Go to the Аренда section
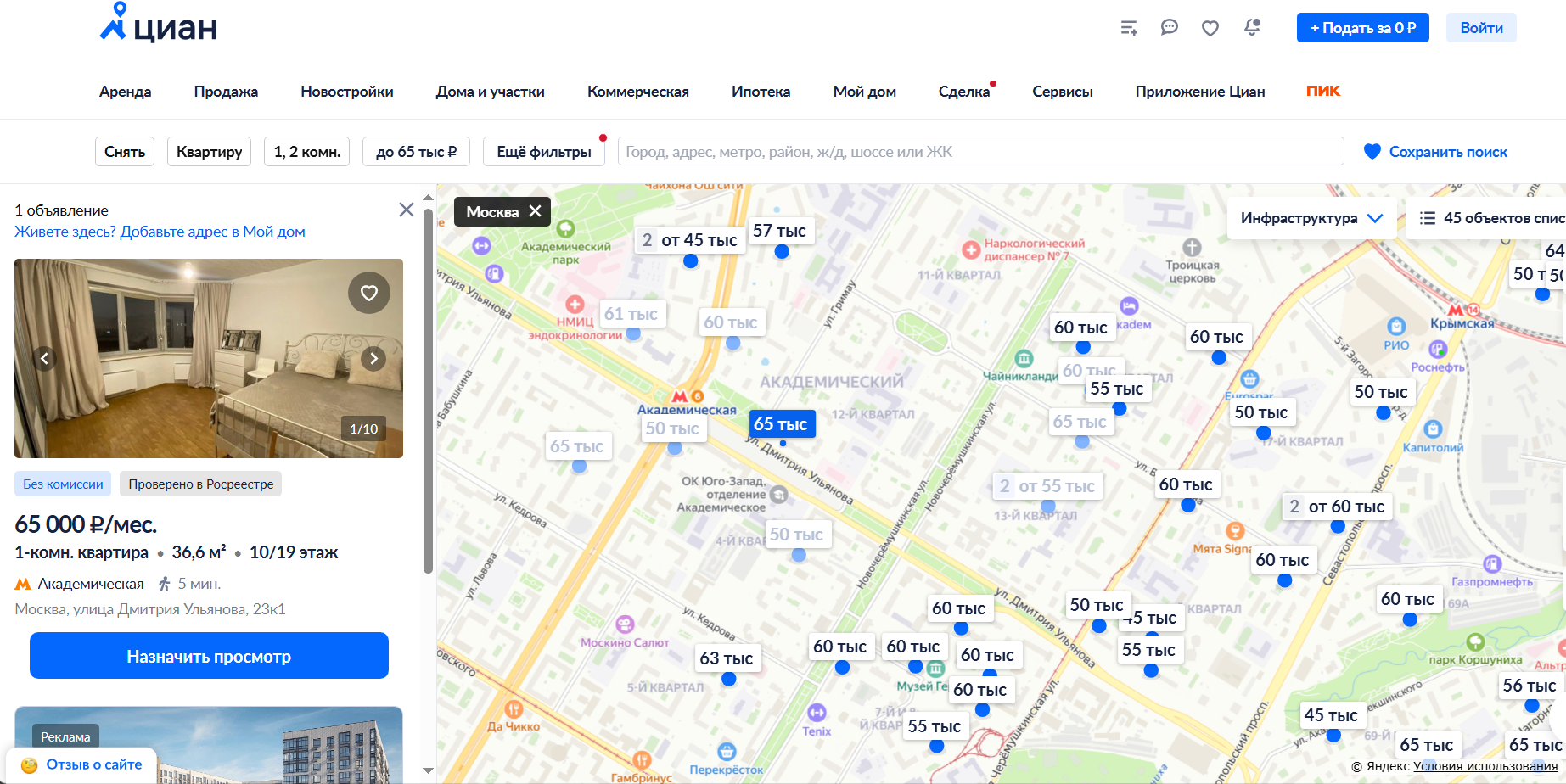Screen dimensions: 1566x784 tap(126, 92)
